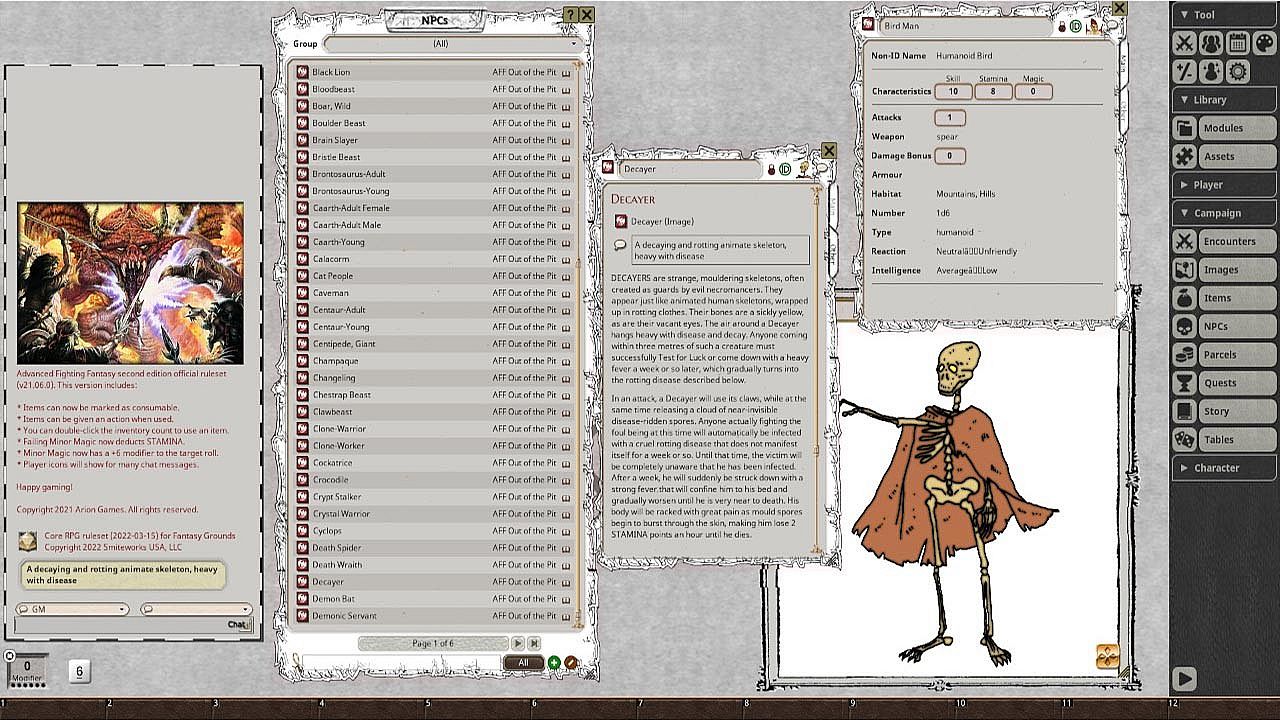
Task: Open the Combat Tracker crossed-swords tool
Action: tap(1184, 43)
